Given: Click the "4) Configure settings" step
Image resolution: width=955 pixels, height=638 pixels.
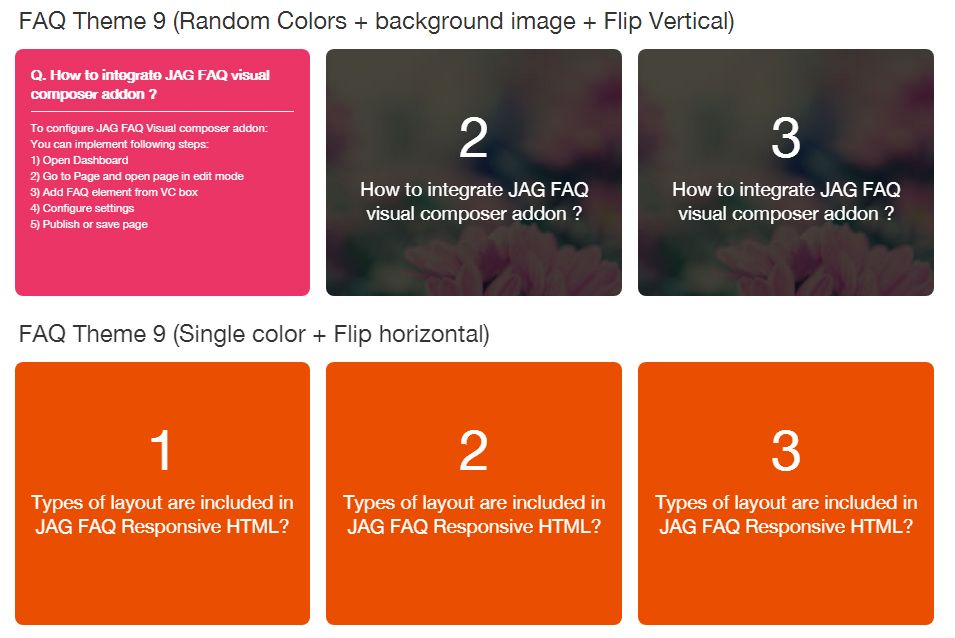Looking at the screenshot, I should 82,208.
